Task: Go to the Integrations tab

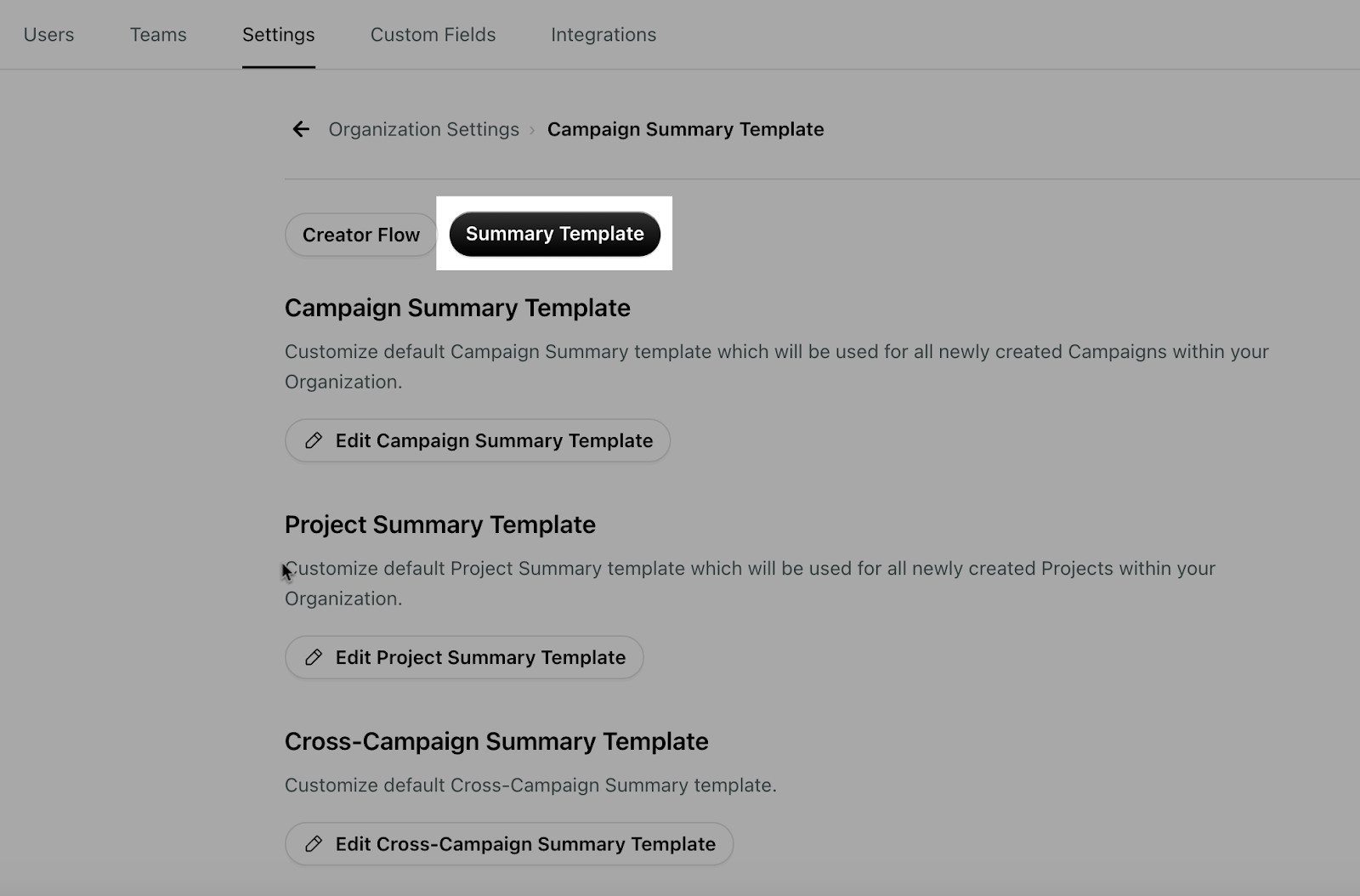Action: click(603, 35)
